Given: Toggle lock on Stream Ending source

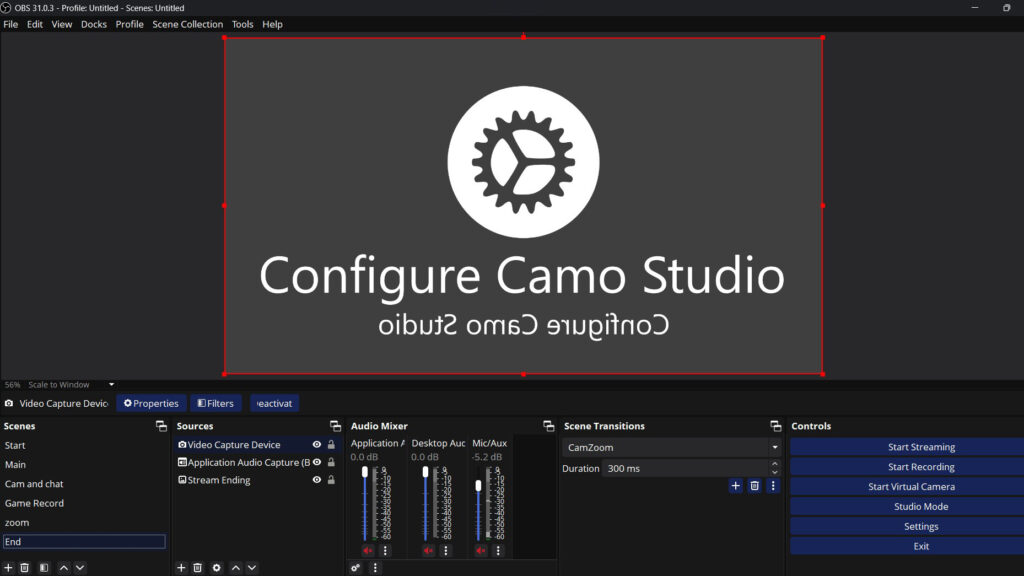Looking at the screenshot, I should pyautogui.click(x=331, y=480).
